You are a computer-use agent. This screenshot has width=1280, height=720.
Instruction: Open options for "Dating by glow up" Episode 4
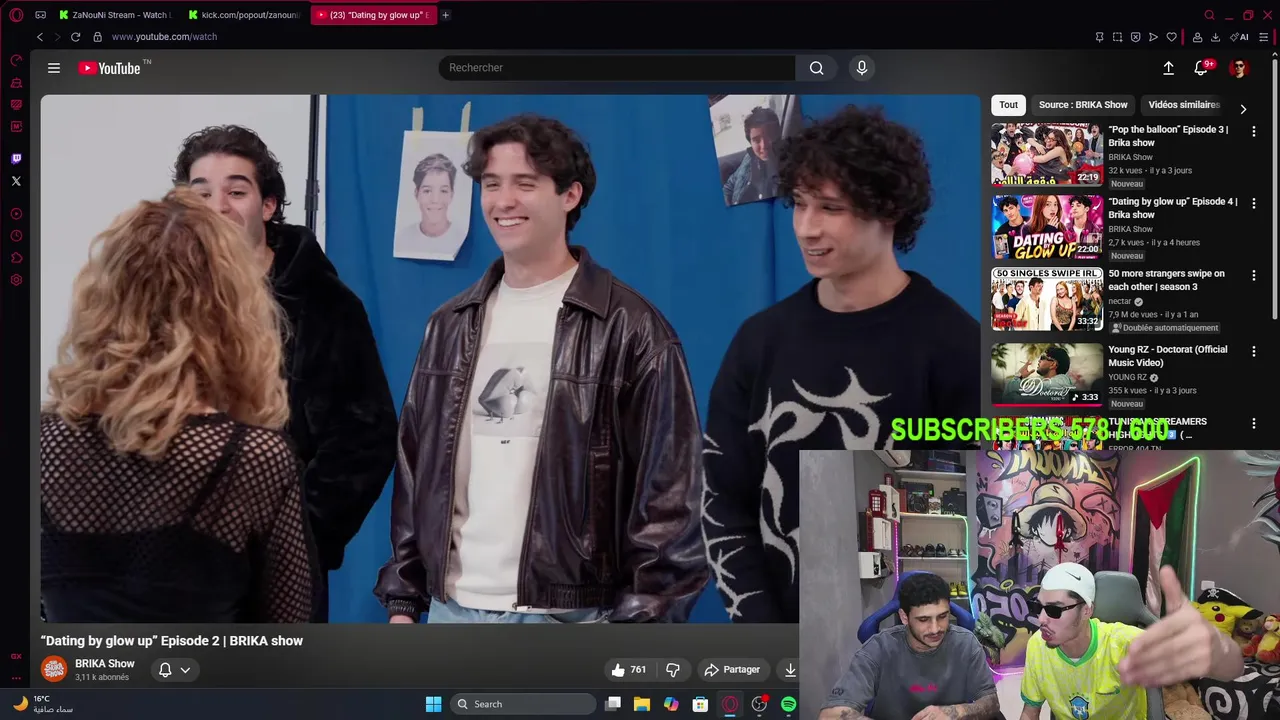[x=1254, y=204]
